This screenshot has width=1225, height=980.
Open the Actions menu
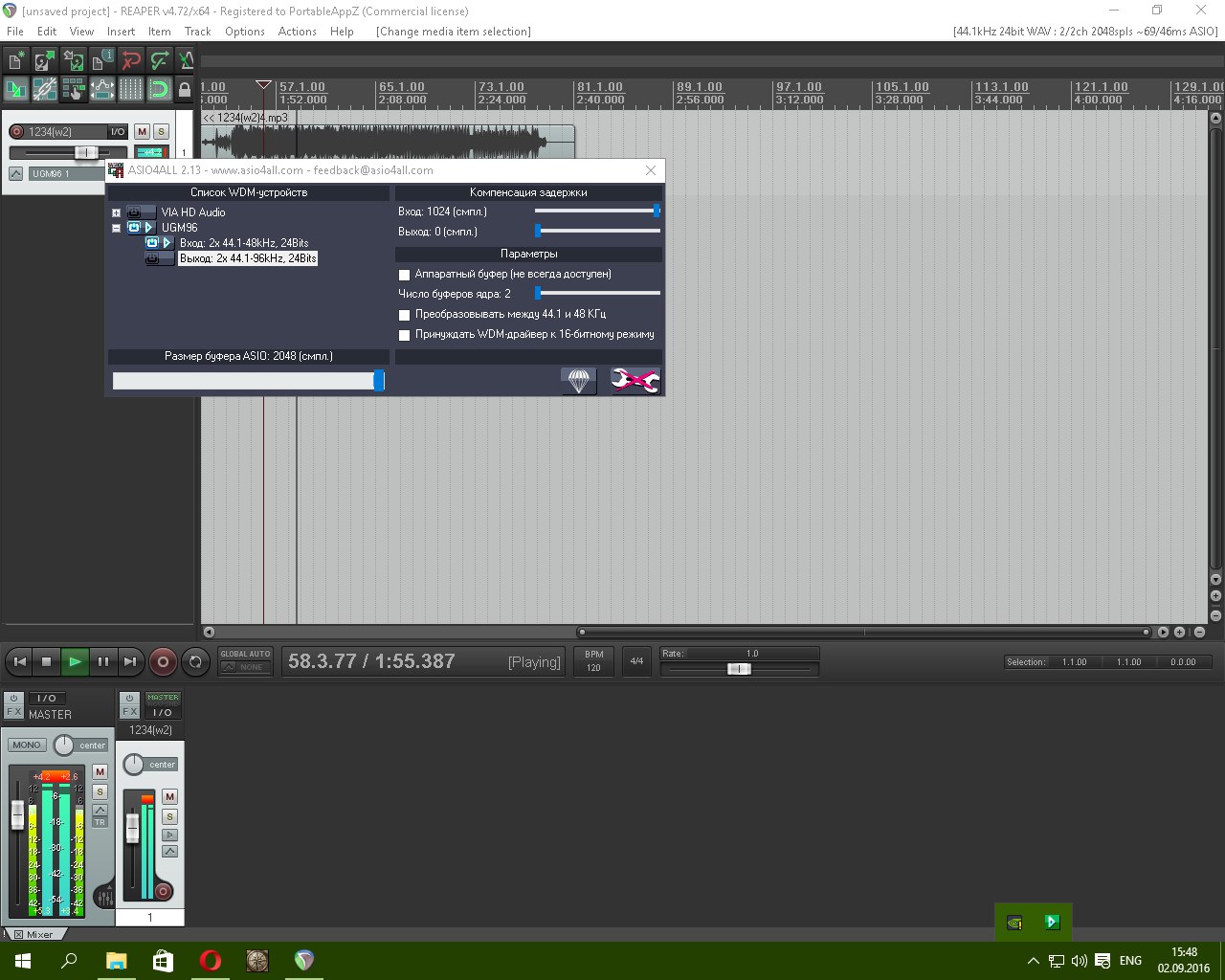[x=298, y=32]
